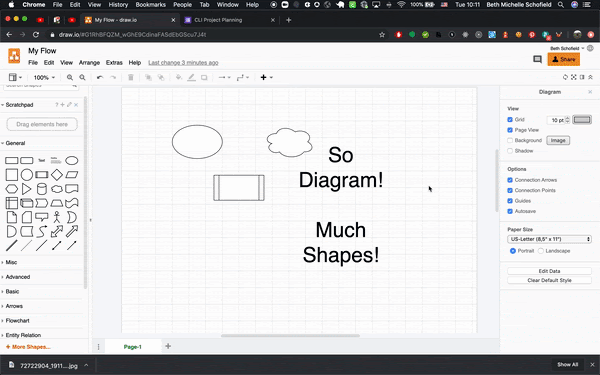Enable the Background checkbox
The width and height of the screenshot is (600, 375).
tap(510, 140)
